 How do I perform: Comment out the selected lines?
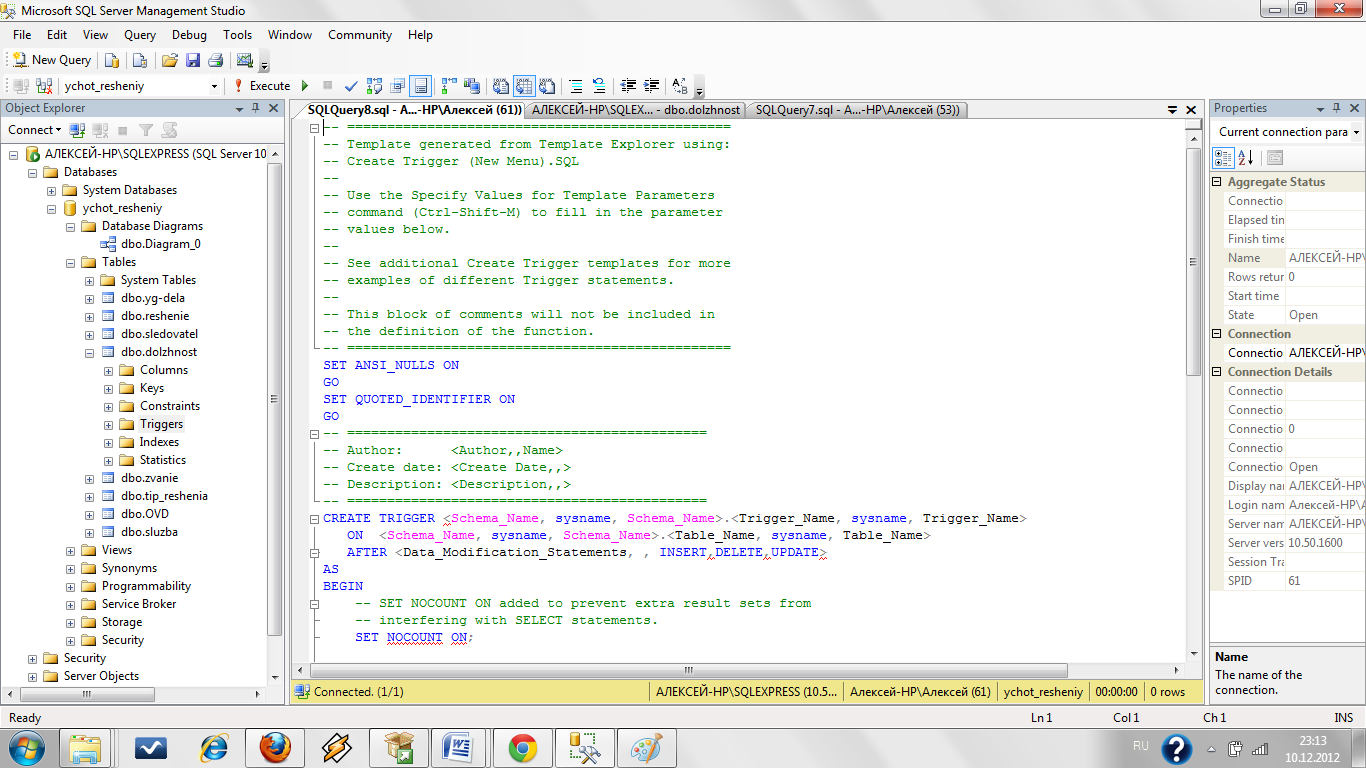pos(576,86)
